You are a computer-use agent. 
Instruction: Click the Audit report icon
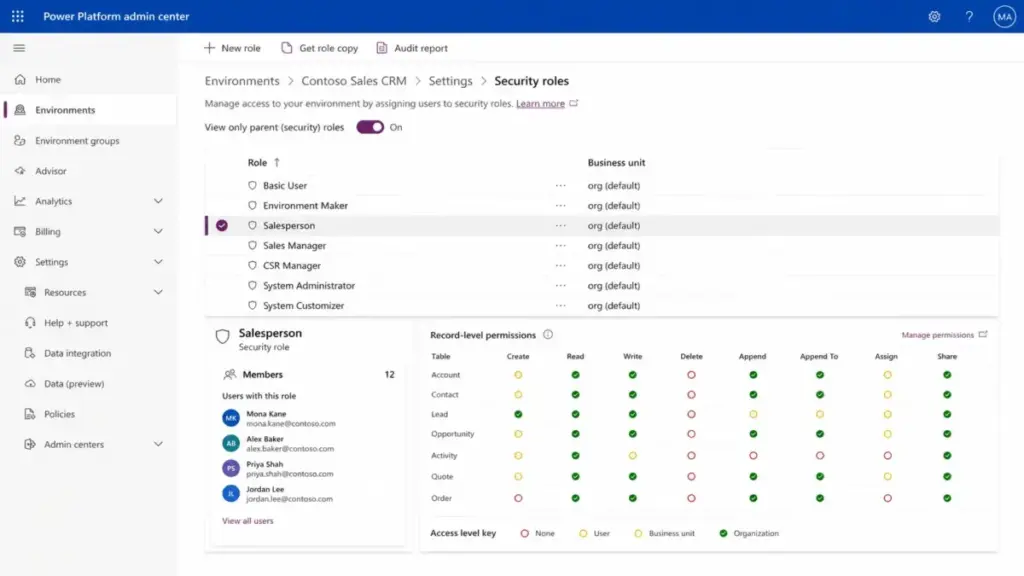coord(382,48)
